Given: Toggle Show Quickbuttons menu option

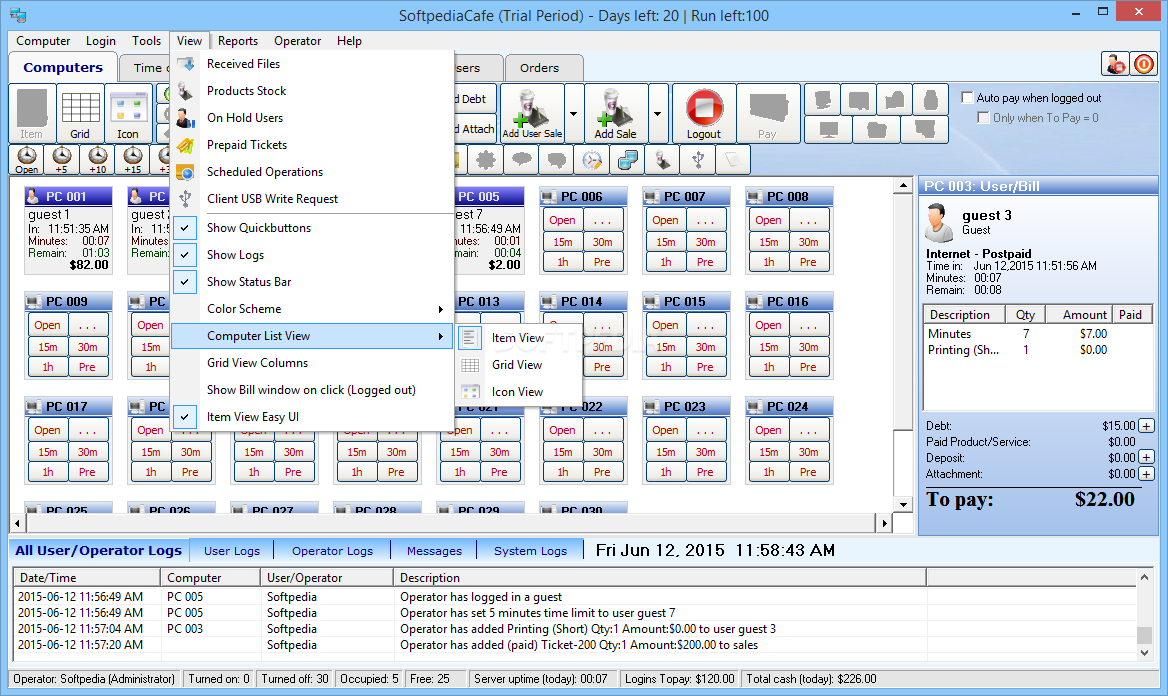Looking at the screenshot, I should [313, 228].
